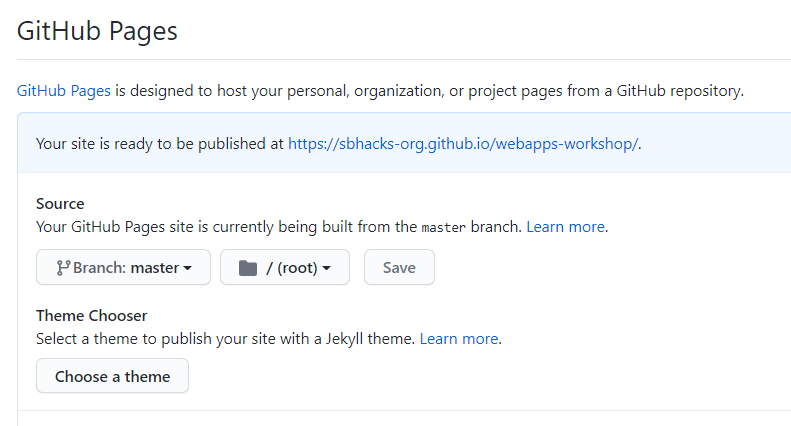Visit the sbhacks-org.github.io site URL link
The height and width of the screenshot is (426, 791).
[x=463, y=143]
